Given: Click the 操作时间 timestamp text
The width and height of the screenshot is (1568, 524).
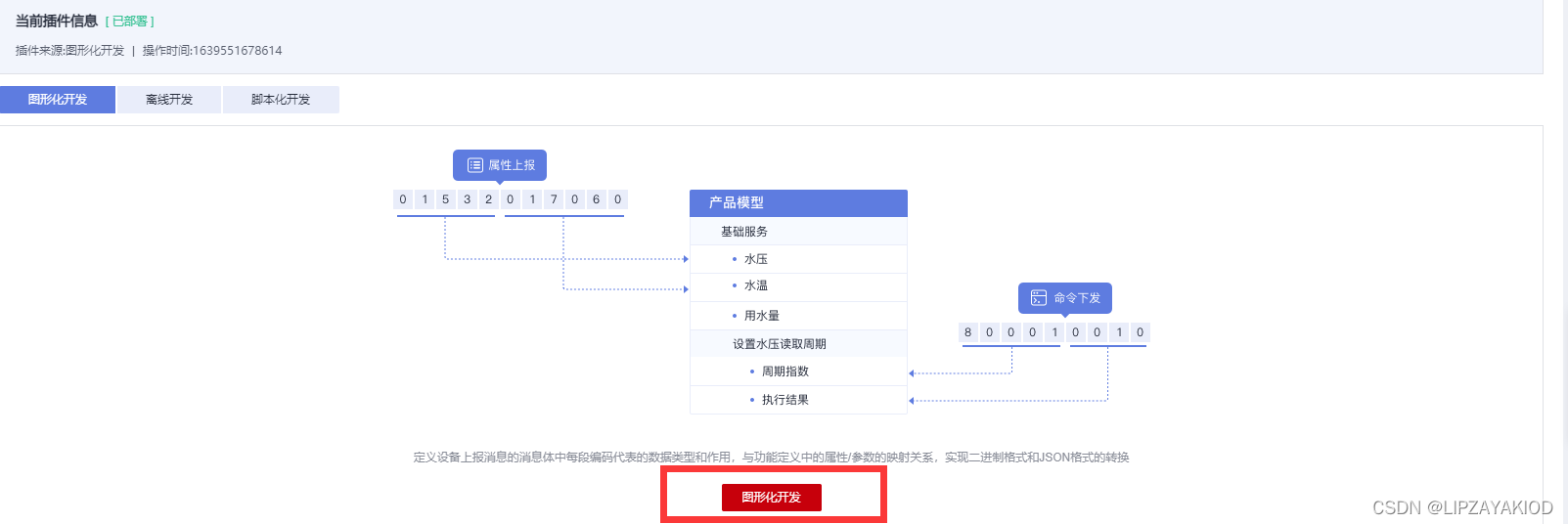Looking at the screenshot, I should pyautogui.click(x=212, y=51).
